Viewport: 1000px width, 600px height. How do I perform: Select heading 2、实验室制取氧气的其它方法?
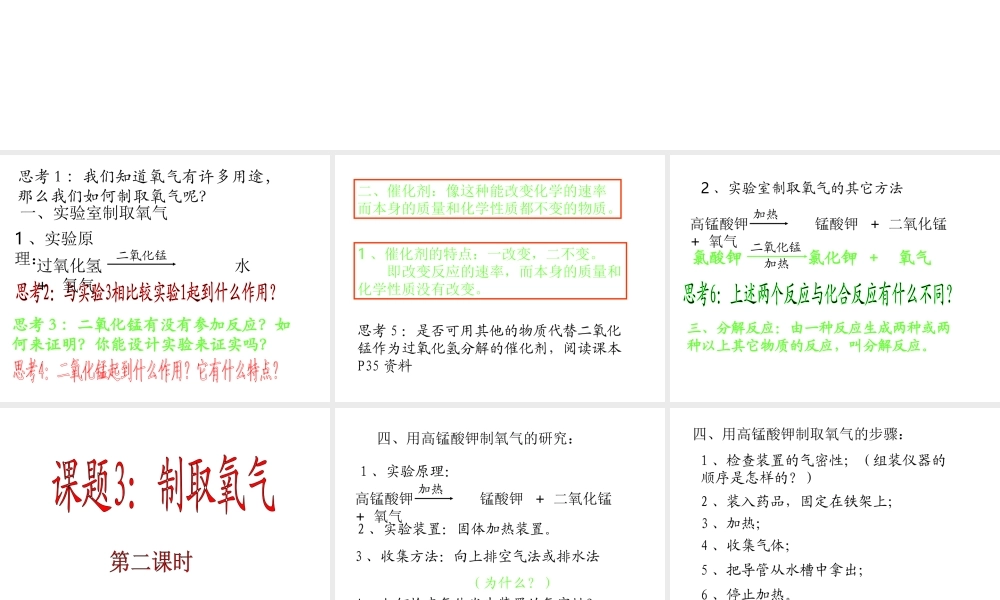(x=801, y=187)
